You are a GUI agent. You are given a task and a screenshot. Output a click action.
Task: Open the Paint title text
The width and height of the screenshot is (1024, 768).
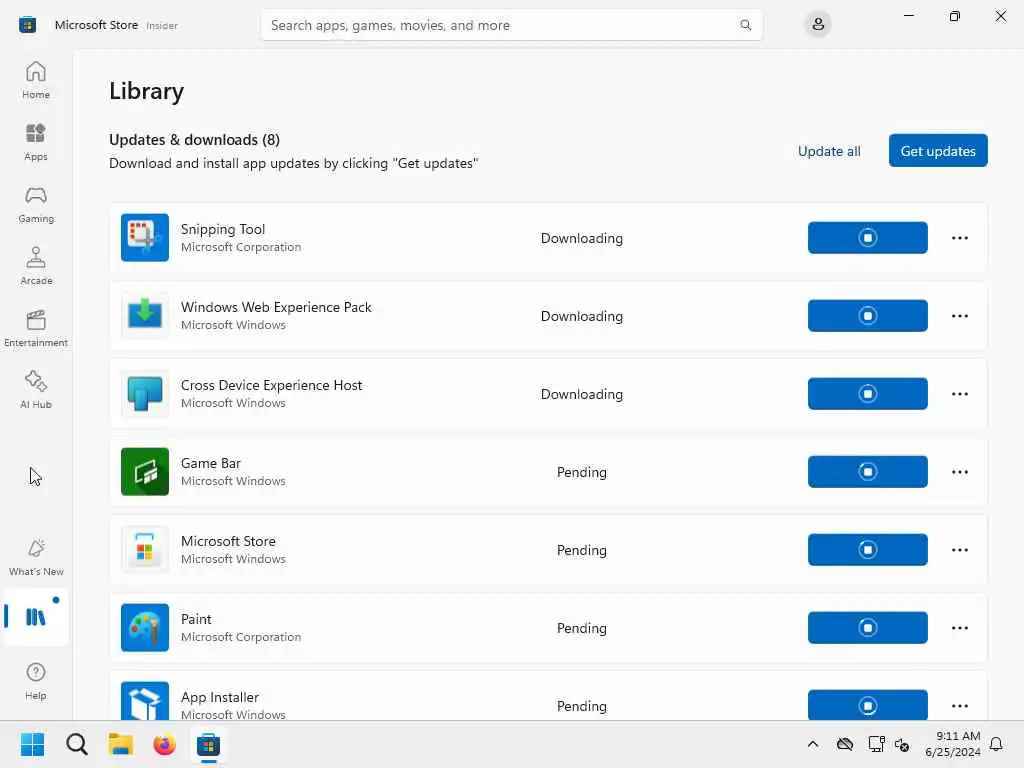(x=196, y=619)
